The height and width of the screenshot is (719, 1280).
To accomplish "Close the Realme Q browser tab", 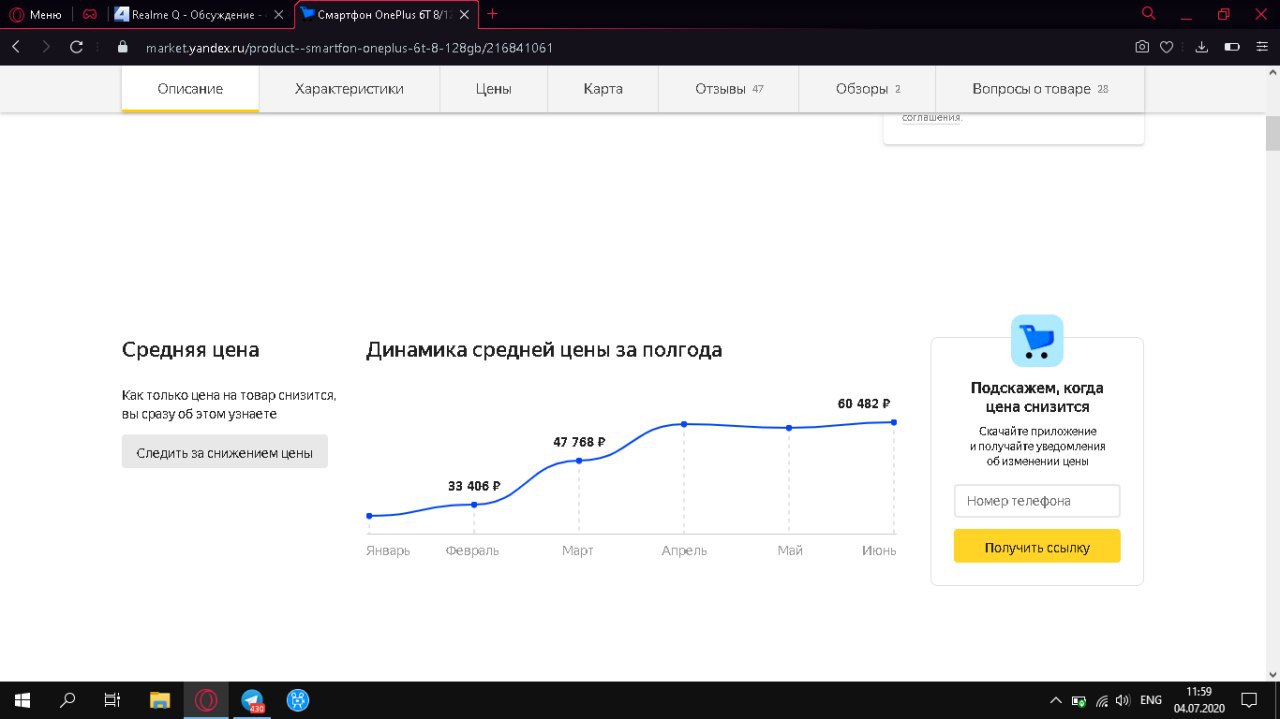I will tap(279, 14).
